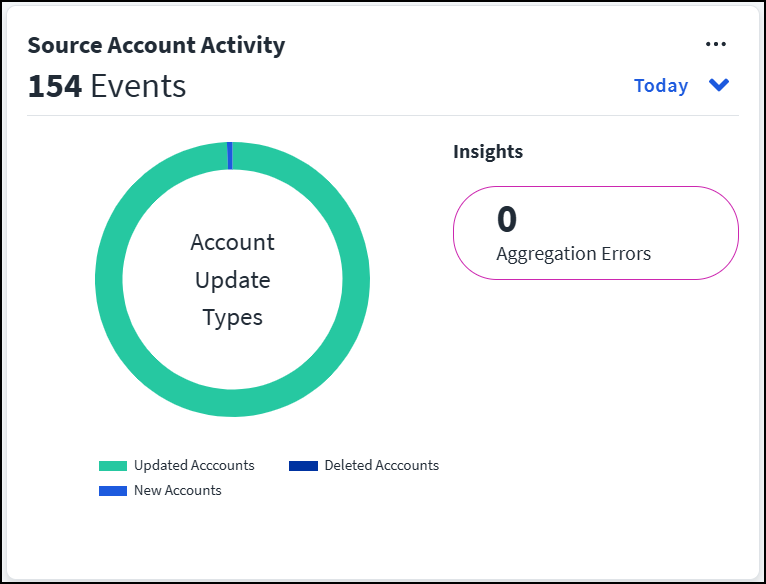
Task: Click the Deleted Acccounts legend label
Action: [x=382, y=465]
